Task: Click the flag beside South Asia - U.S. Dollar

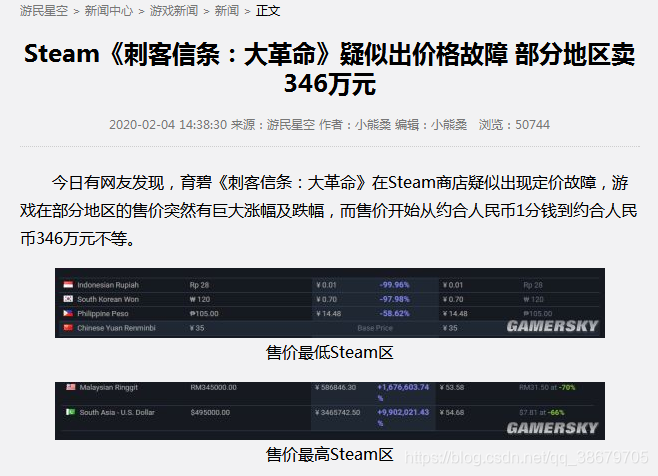Action: pos(70,412)
